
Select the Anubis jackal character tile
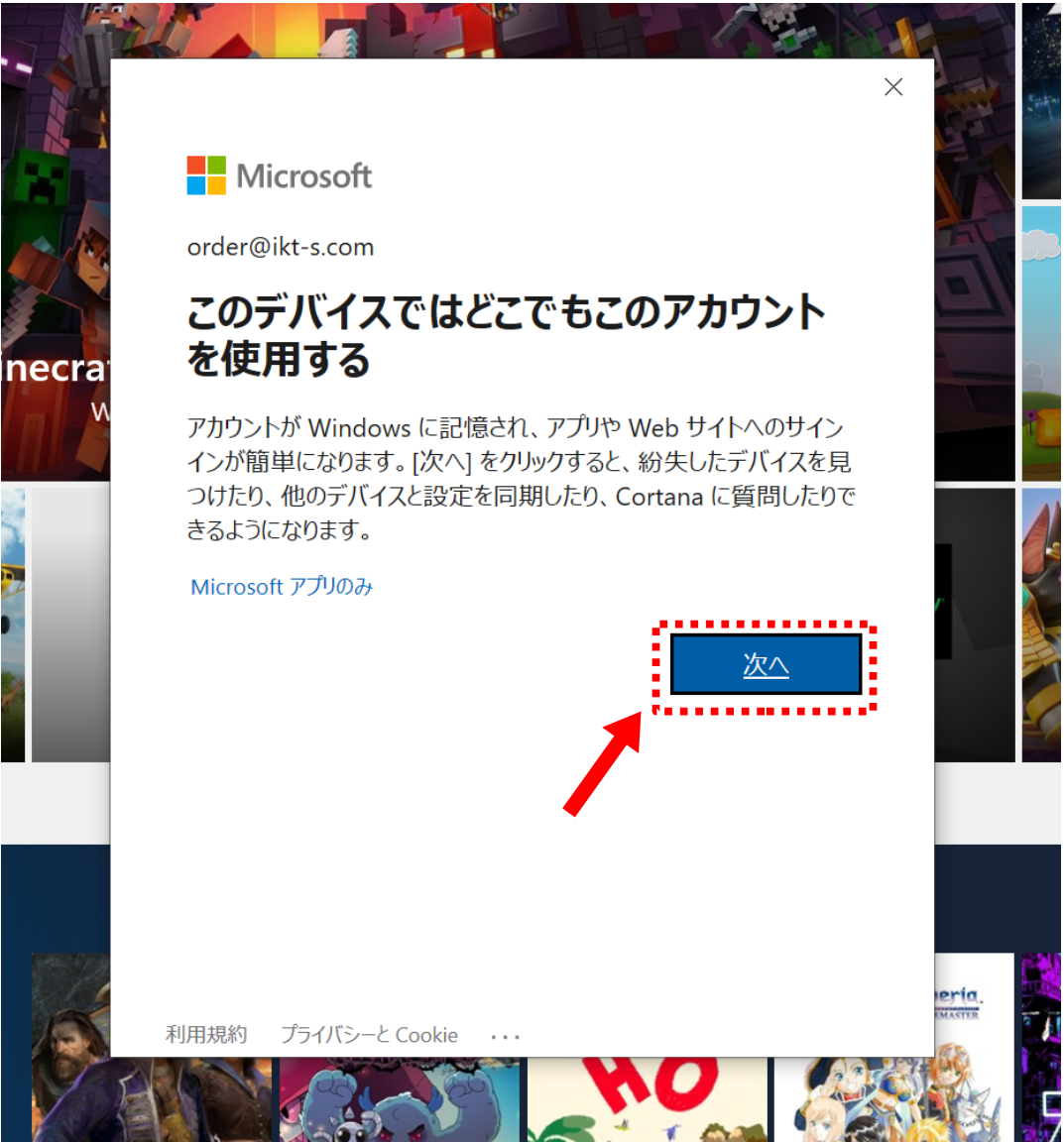coord(1041,625)
